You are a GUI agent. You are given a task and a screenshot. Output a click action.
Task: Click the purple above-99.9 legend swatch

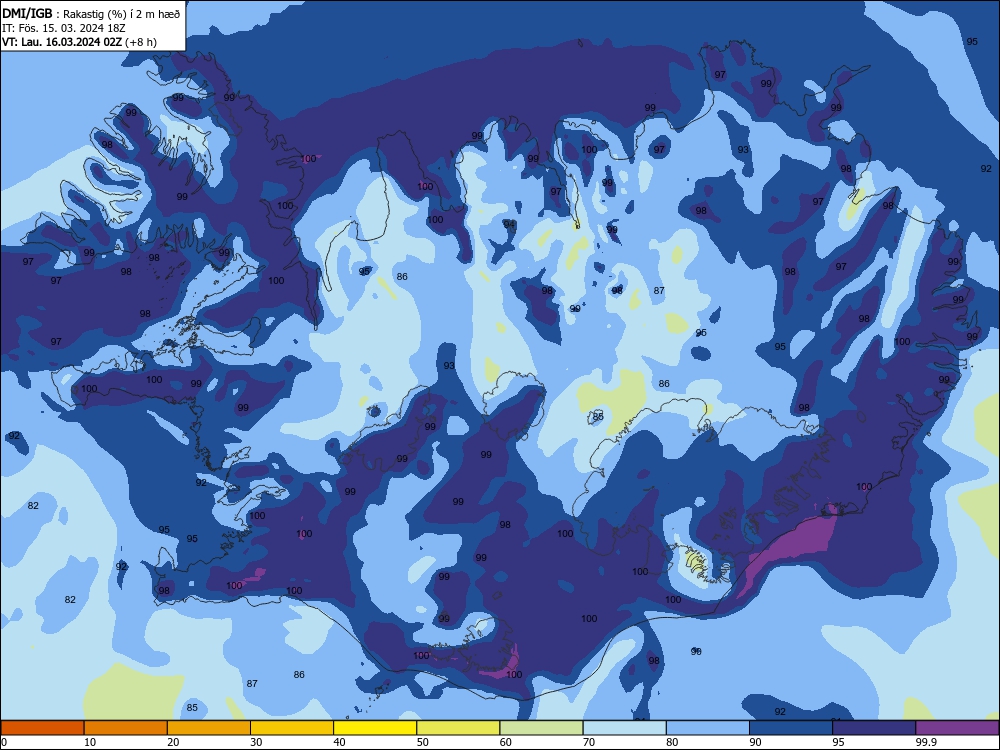pos(957,728)
